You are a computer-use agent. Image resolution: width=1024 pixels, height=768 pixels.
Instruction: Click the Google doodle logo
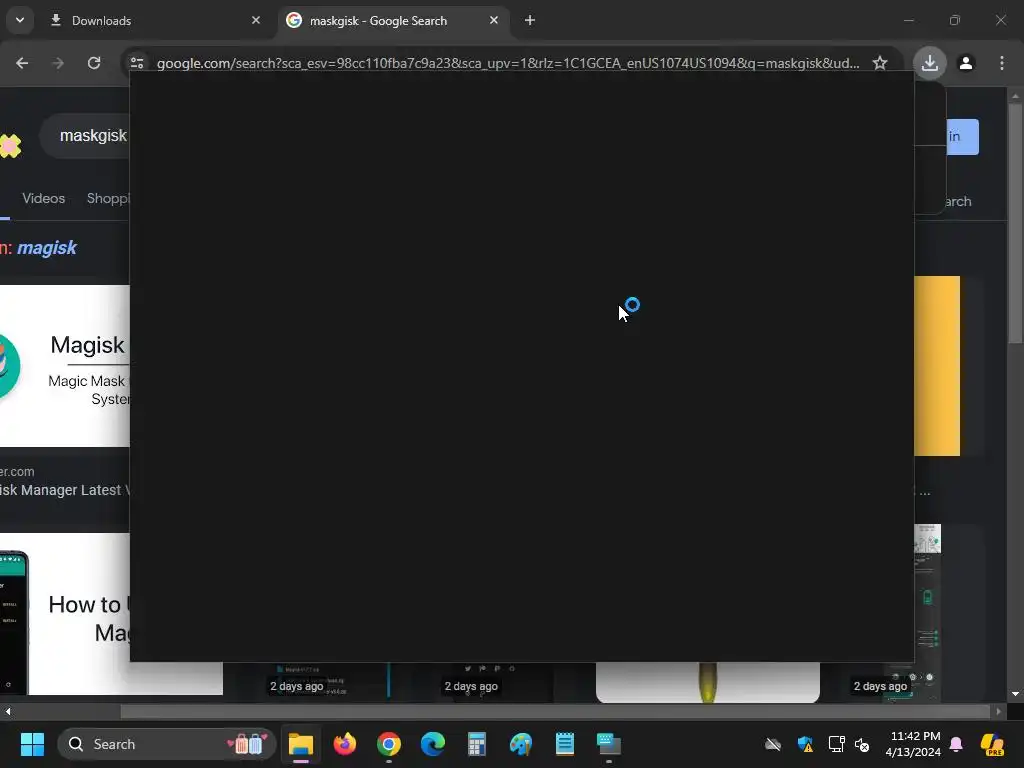pos(10,145)
